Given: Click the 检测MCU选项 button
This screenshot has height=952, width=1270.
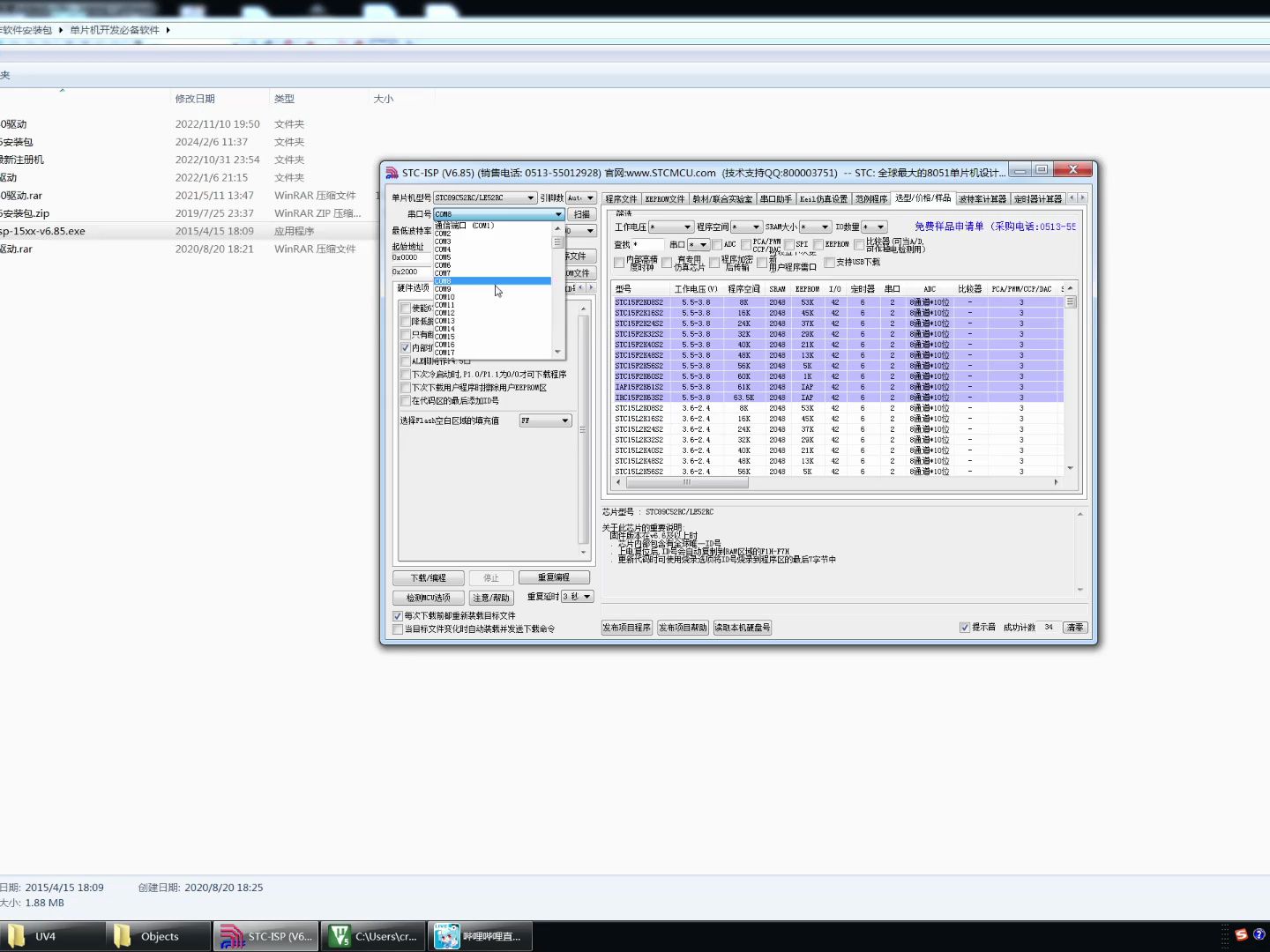Looking at the screenshot, I should tap(429, 598).
